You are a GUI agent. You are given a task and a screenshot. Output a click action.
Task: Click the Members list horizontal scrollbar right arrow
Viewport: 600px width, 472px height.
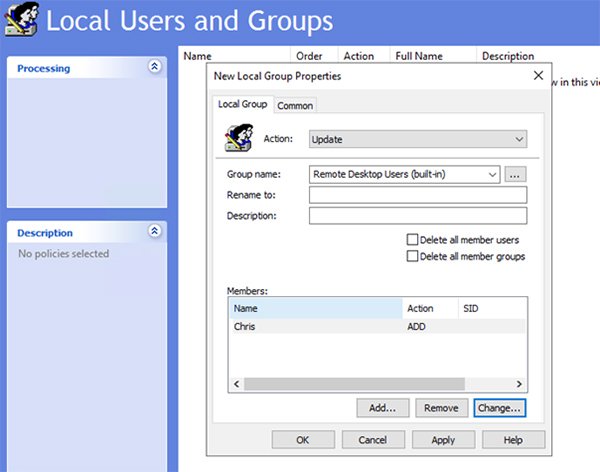(x=519, y=384)
